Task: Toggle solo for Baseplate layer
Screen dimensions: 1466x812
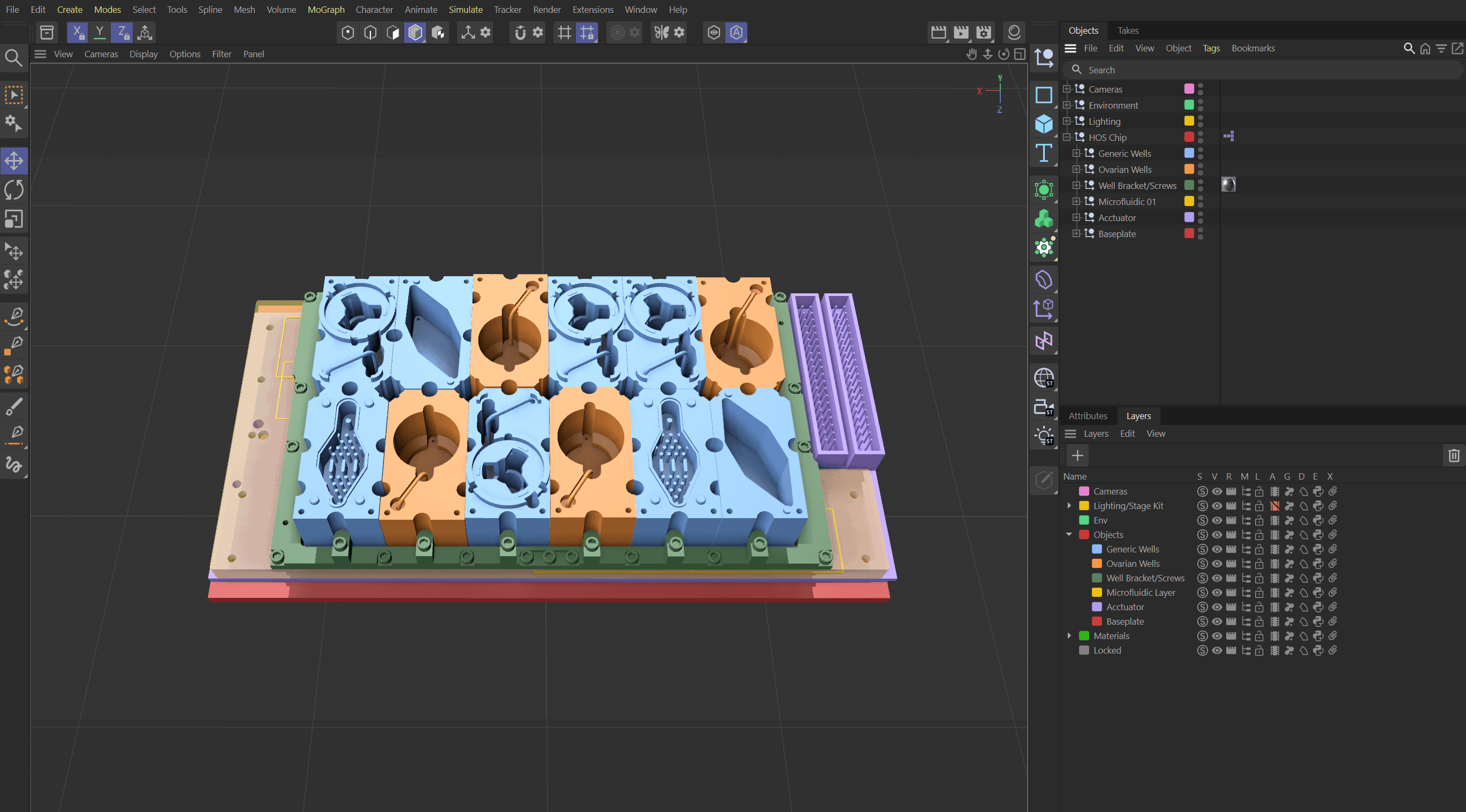Action: 1202,621
